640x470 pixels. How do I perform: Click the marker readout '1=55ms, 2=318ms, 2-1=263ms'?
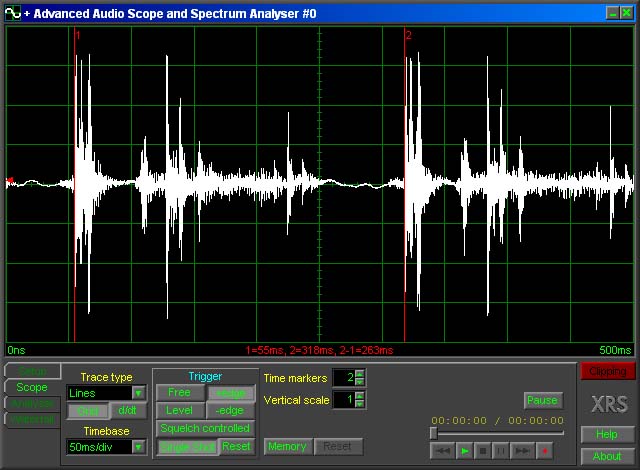click(319, 350)
